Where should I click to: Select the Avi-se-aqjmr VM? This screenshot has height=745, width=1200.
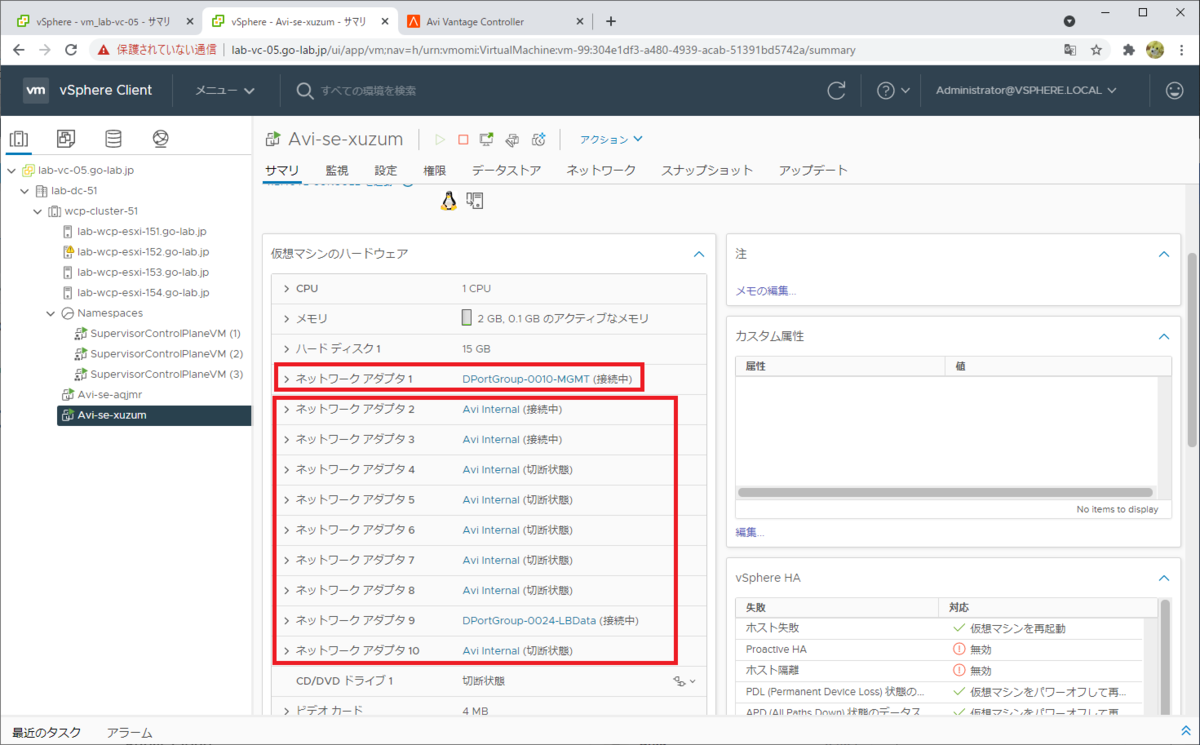111,394
